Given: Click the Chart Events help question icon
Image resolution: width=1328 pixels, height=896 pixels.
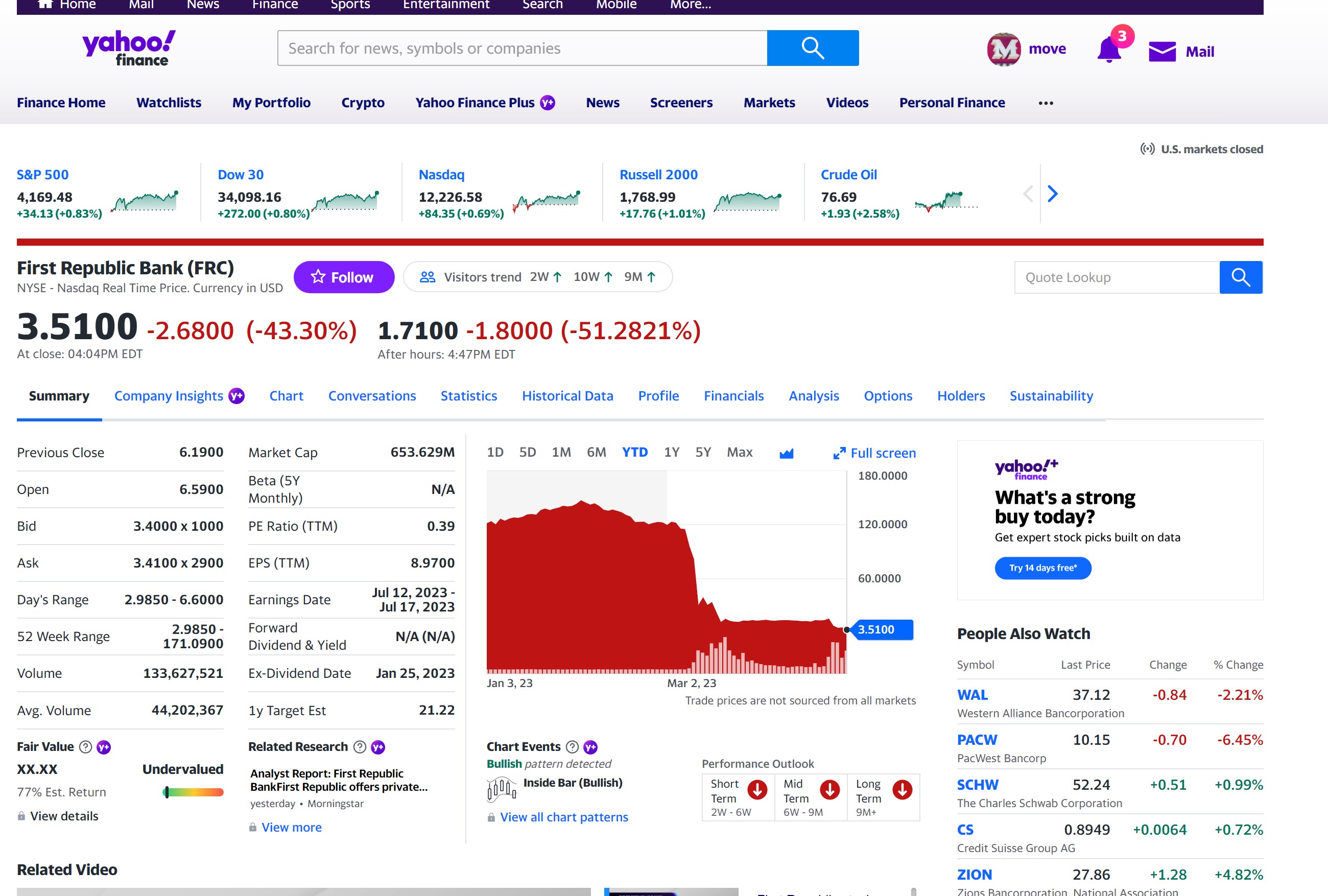Looking at the screenshot, I should [572, 747].
